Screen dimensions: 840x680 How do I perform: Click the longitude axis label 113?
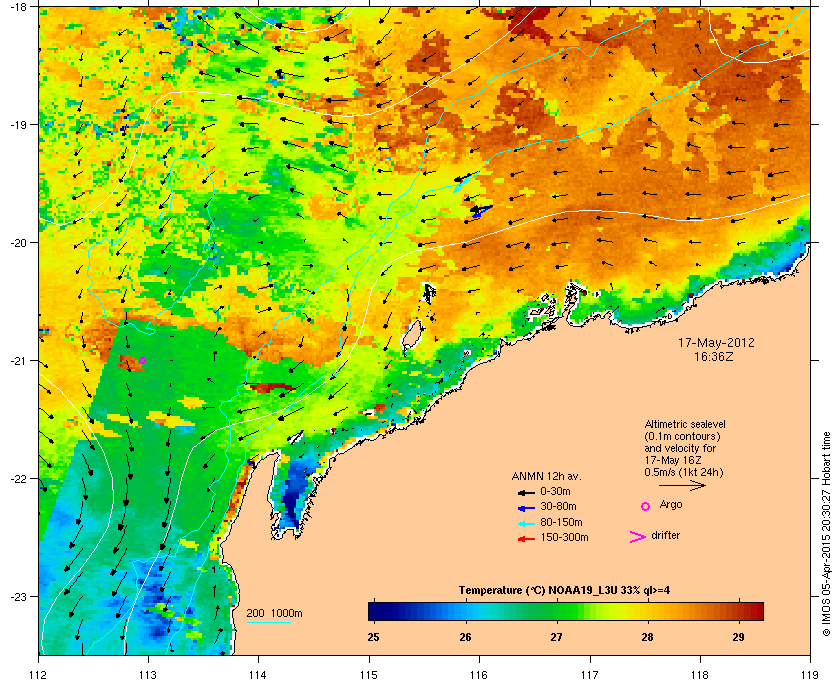click(148, 674)
